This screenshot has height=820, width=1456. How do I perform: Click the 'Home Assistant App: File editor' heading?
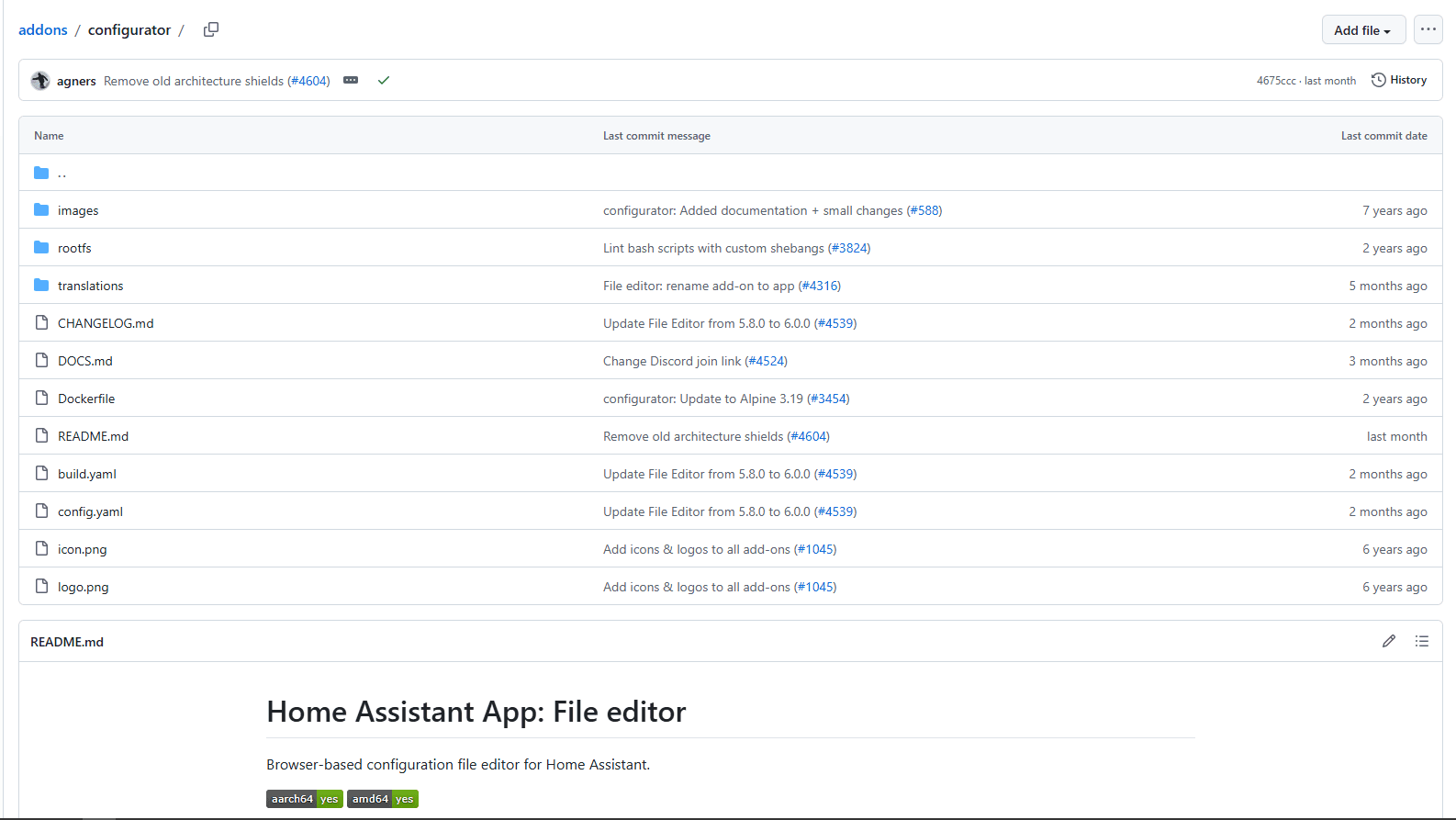[476, 712]
